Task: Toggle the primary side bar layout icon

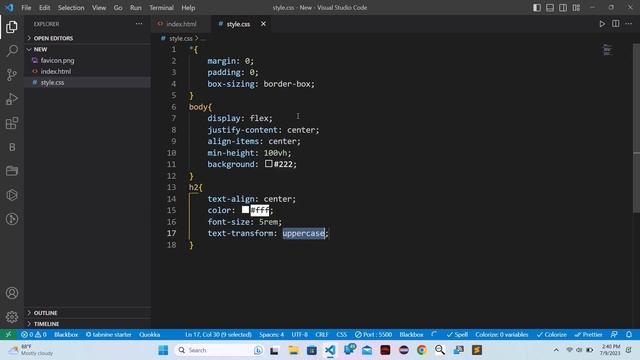Action: click(537, 7)
